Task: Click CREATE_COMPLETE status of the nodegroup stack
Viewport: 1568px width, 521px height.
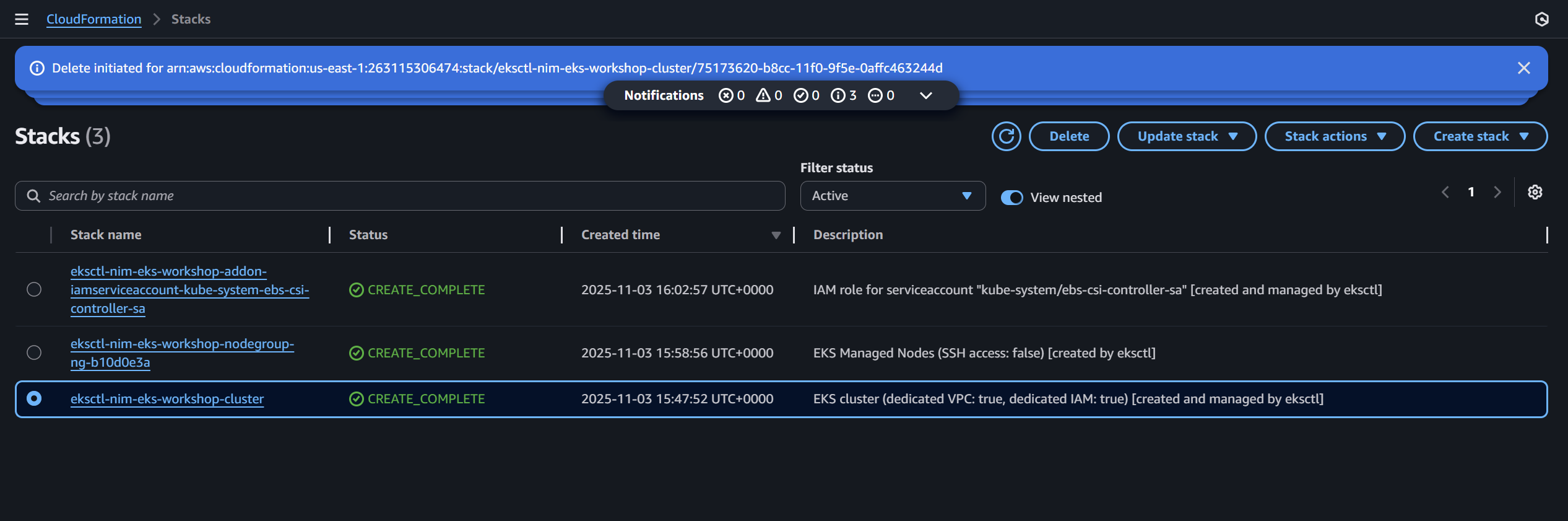Action: click(417, 353)
